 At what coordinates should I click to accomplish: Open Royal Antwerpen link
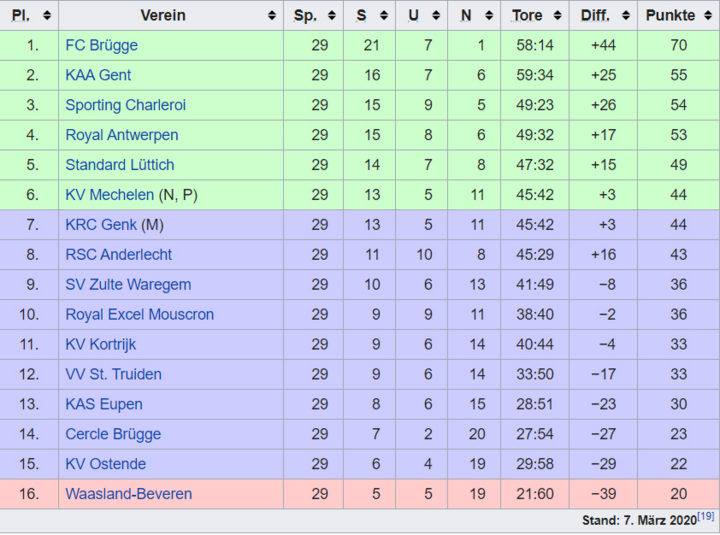click(x=122, y=135)
